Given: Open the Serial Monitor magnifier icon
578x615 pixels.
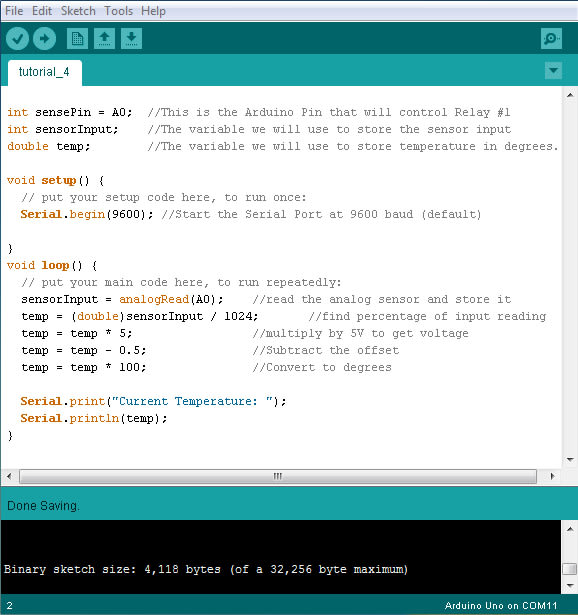Looking at the screenshot, I should point(551,38).
